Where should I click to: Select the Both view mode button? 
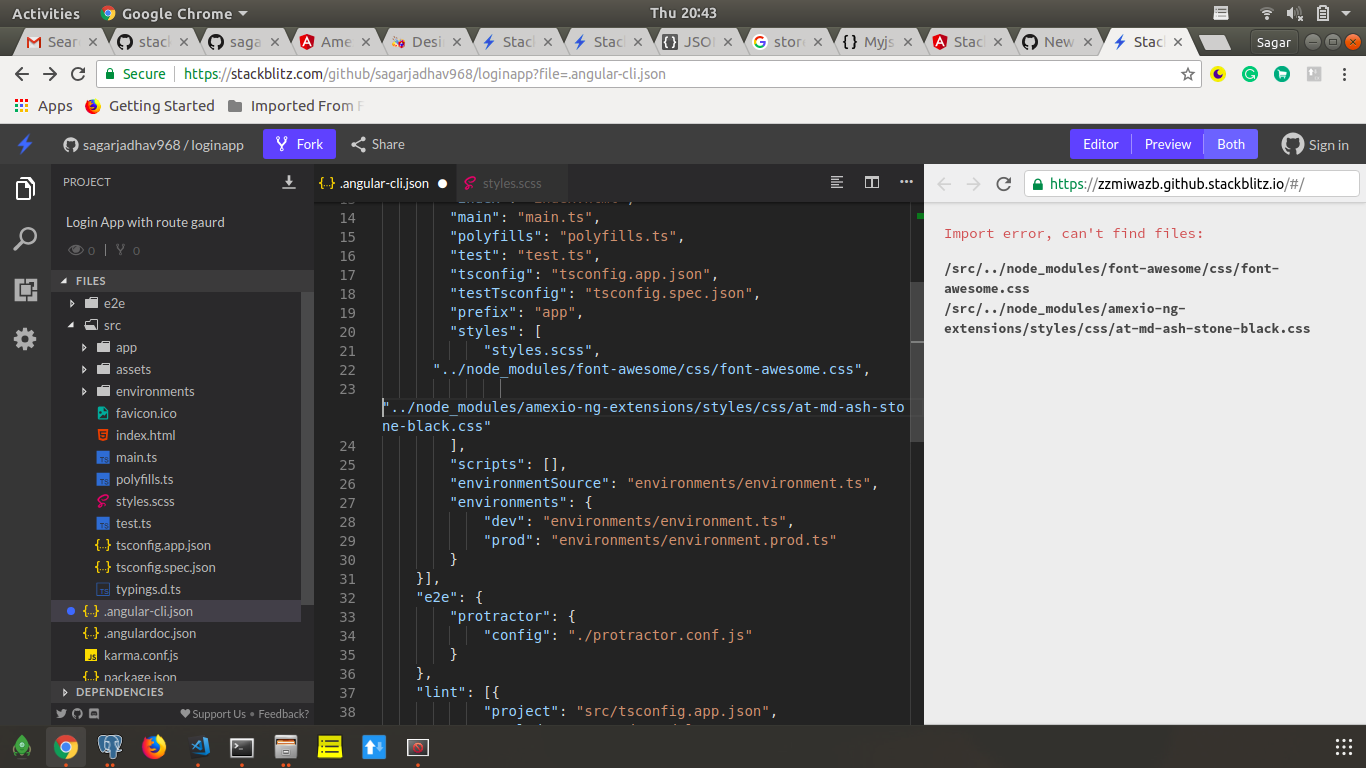1230,144
